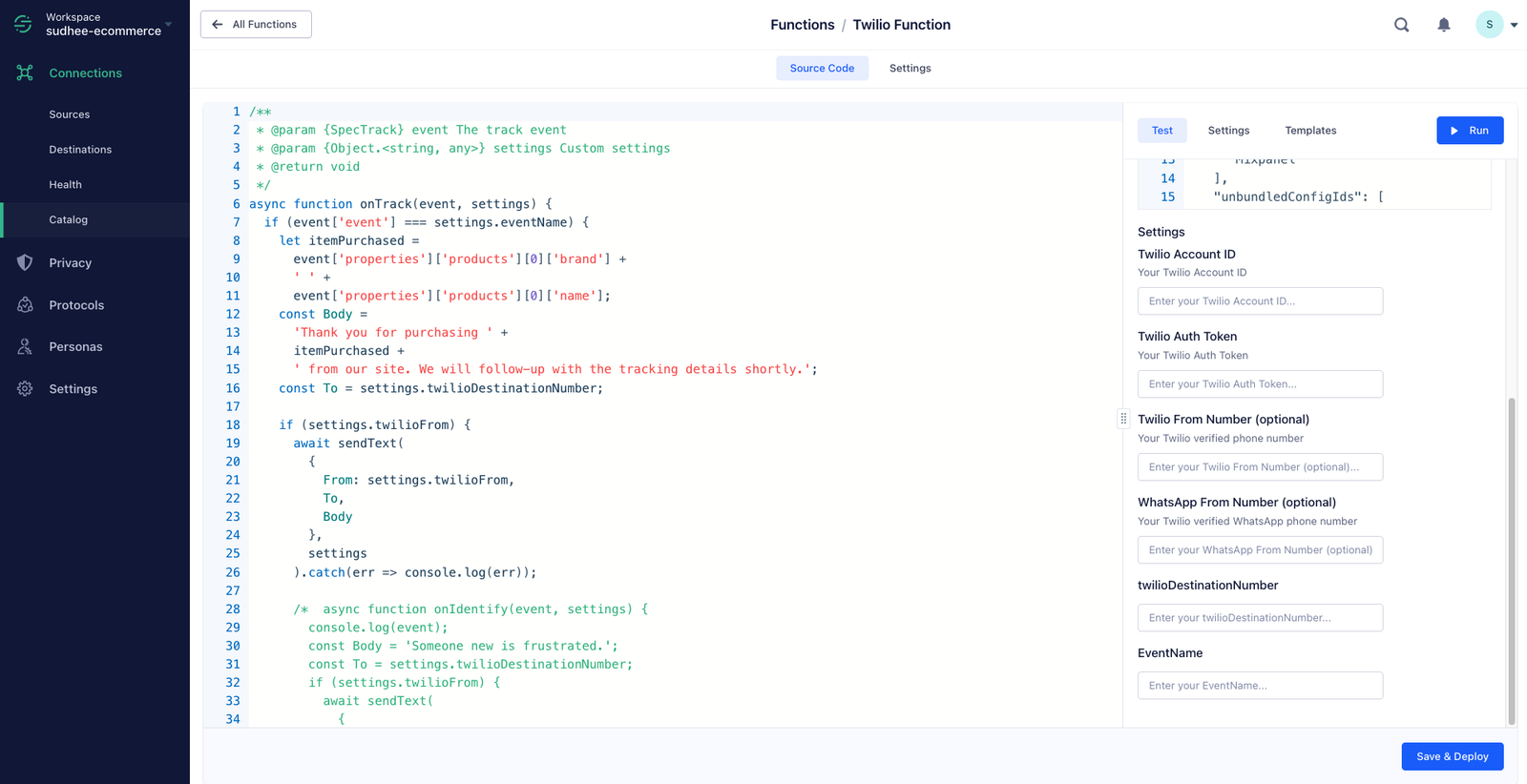This screenshot has height=784, width=1527.
Task: Click the Connections icon in sidebar
Action: (25, 72)
